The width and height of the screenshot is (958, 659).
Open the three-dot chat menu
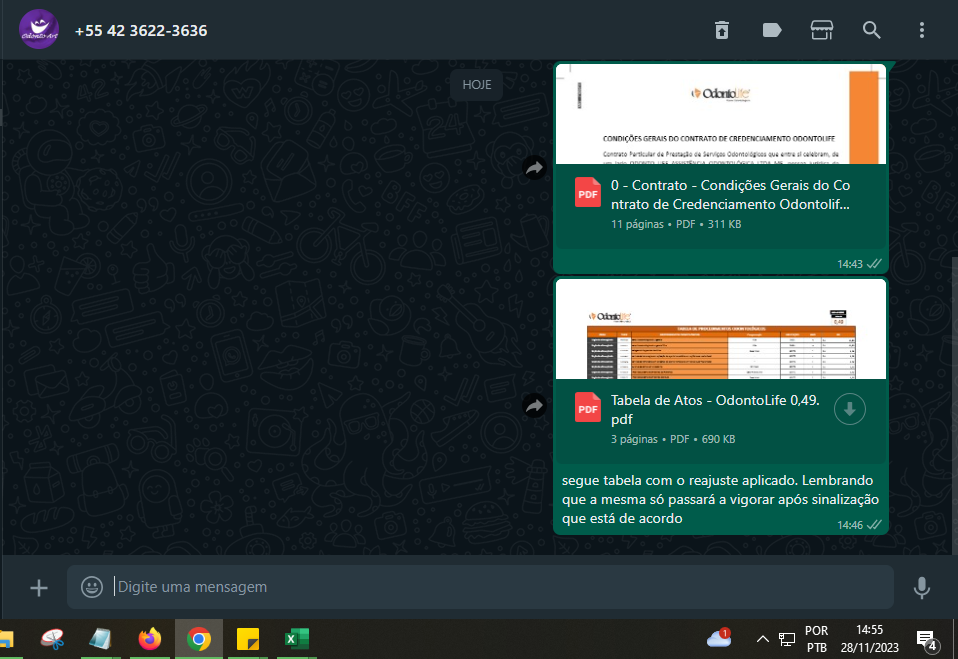click(x=921, y=30)
